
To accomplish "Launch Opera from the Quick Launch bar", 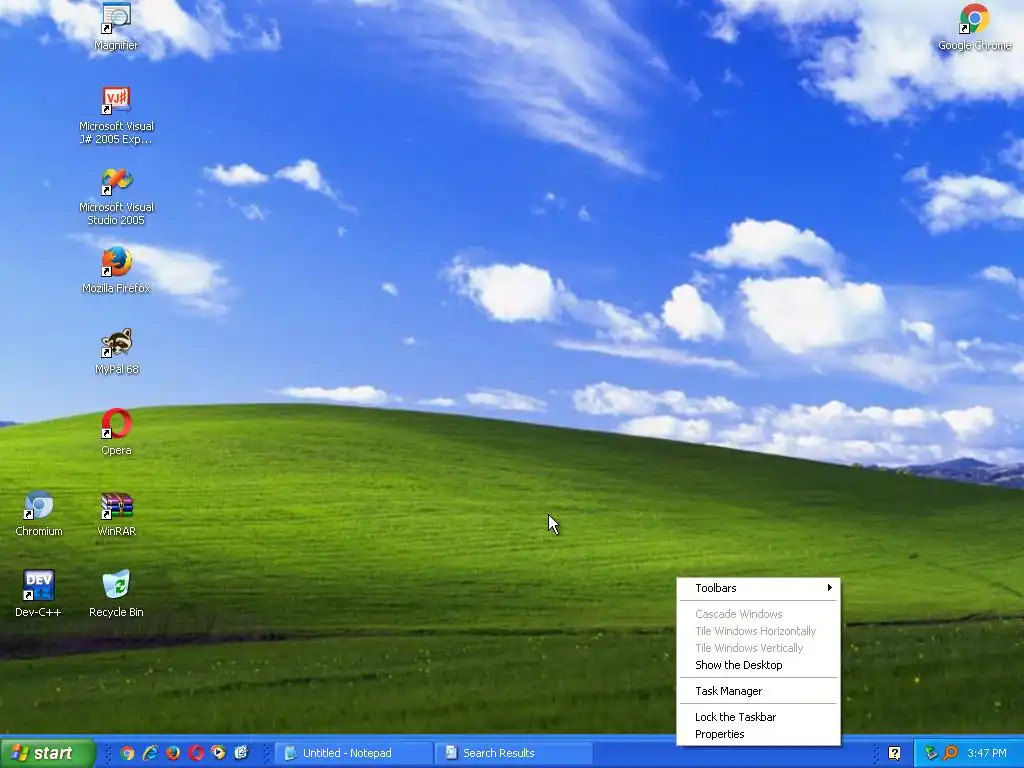I will click(196, 753).
